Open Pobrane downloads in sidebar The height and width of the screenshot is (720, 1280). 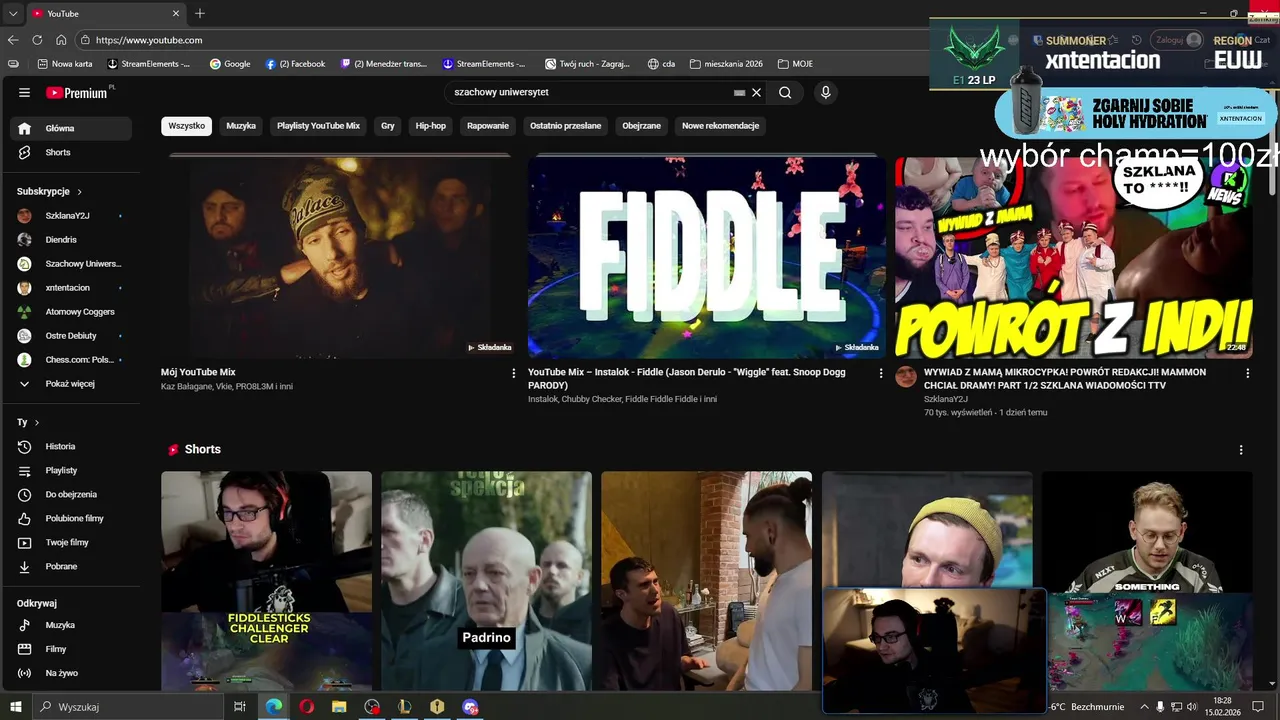(x=71, y=566)
